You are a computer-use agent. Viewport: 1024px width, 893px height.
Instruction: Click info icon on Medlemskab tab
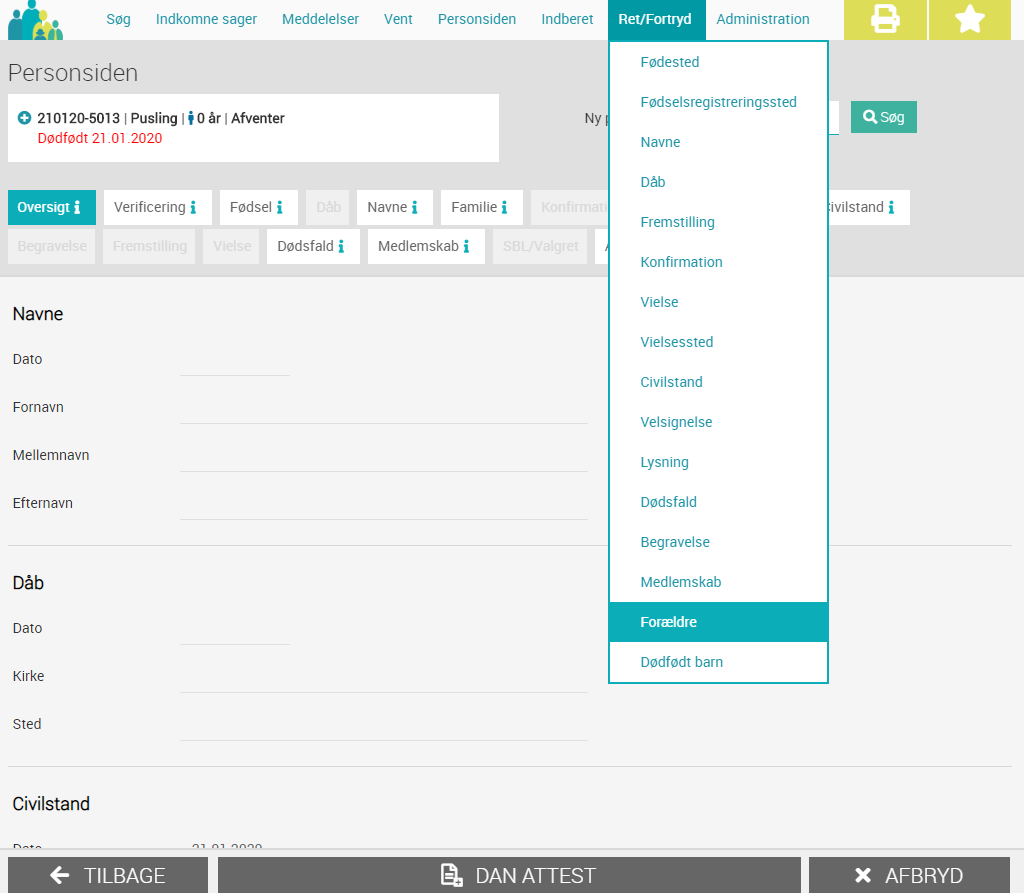(x=466, y=246)
